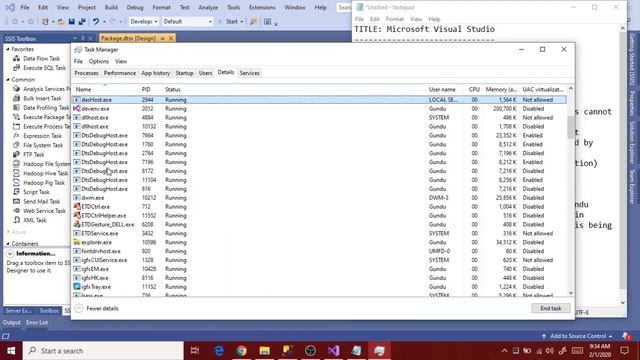
Task: Click the Open File icon in Visual Studio toolbar
Action: (61, 22)
